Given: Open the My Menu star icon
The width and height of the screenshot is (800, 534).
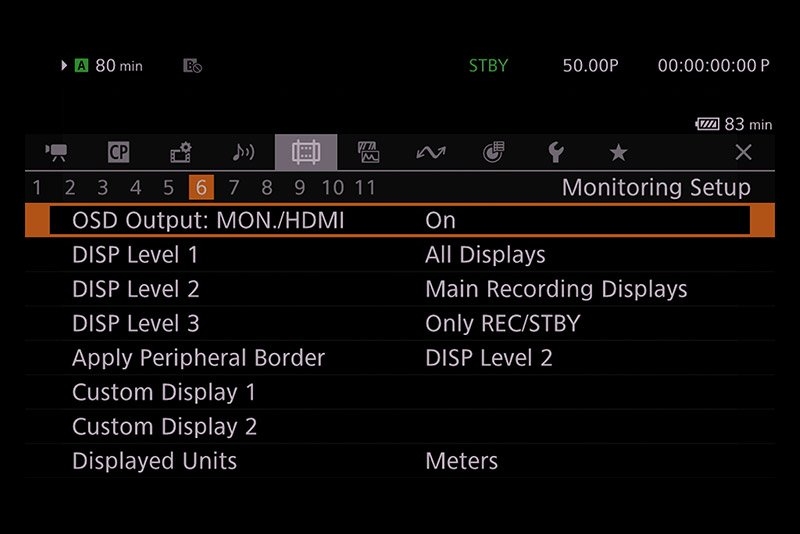Looking at the screenshot, I should pyautogui.click(x=618, y=152).
